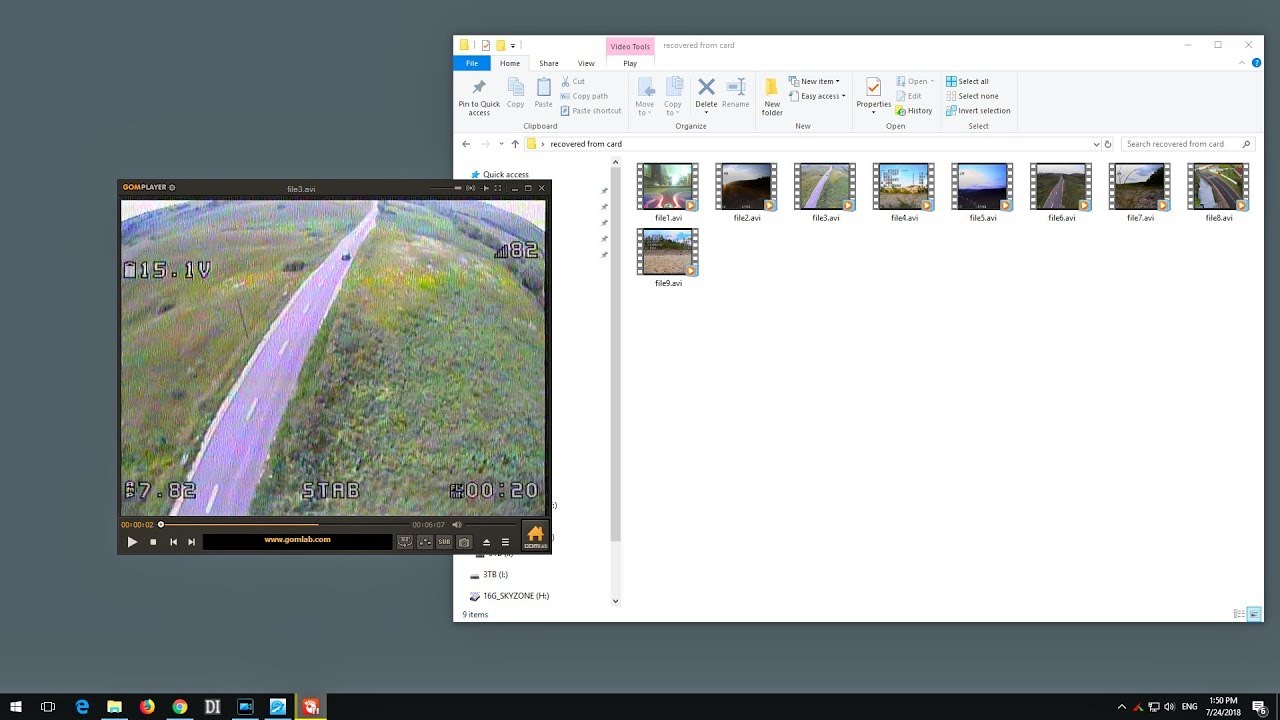Skip to next track in GOM Player
1280x720 pixels.
tap(192, 542)
